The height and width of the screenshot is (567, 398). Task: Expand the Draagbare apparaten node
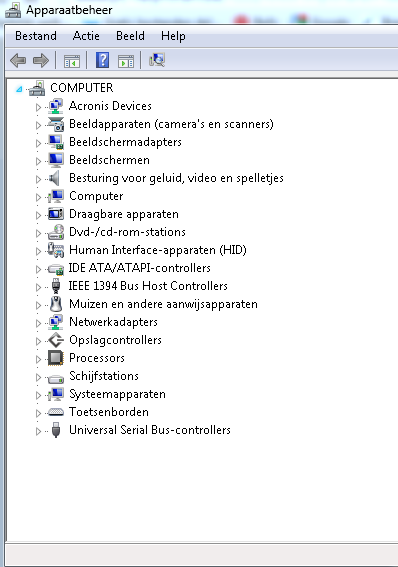[x=38, y=215]
